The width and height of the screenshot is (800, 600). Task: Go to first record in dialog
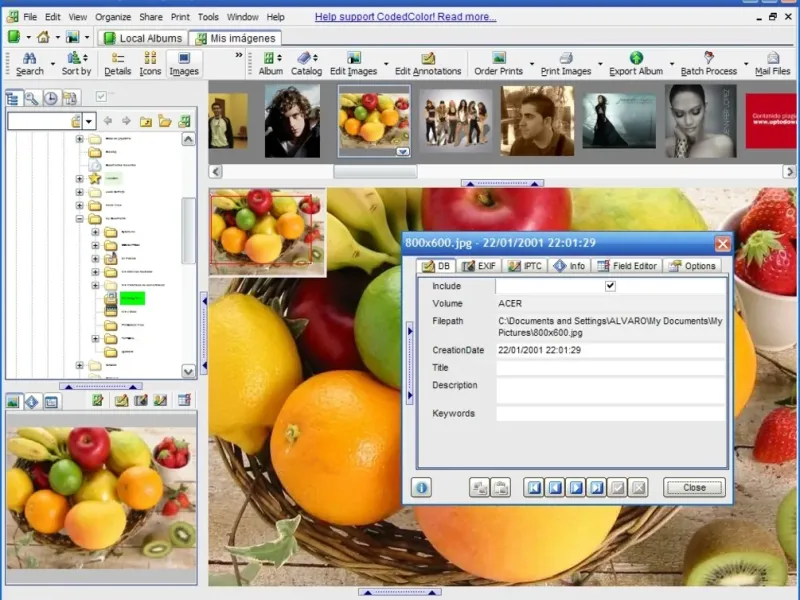tap(534, 488)
